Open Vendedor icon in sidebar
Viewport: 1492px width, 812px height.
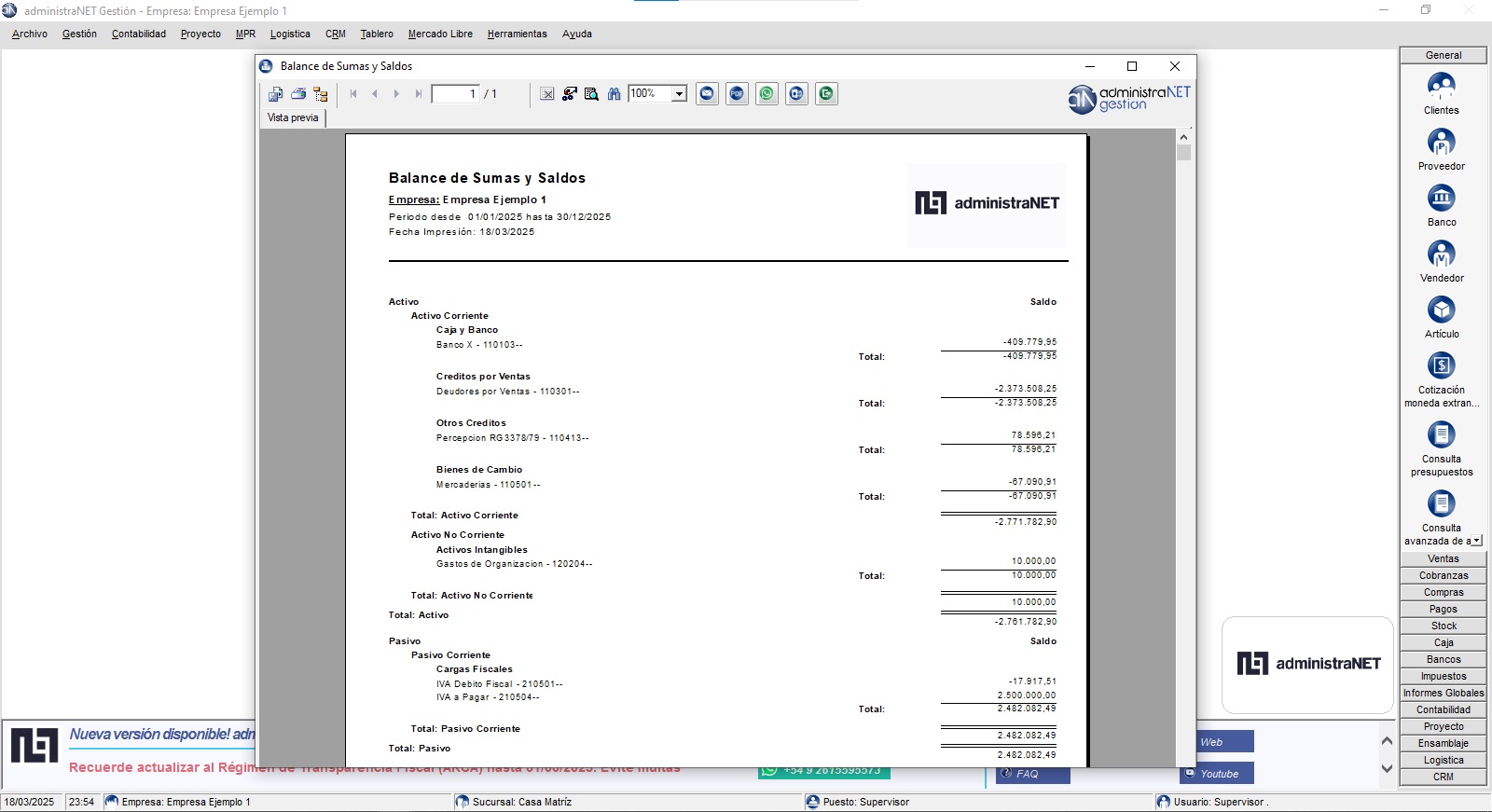[x=1442, y=261]
